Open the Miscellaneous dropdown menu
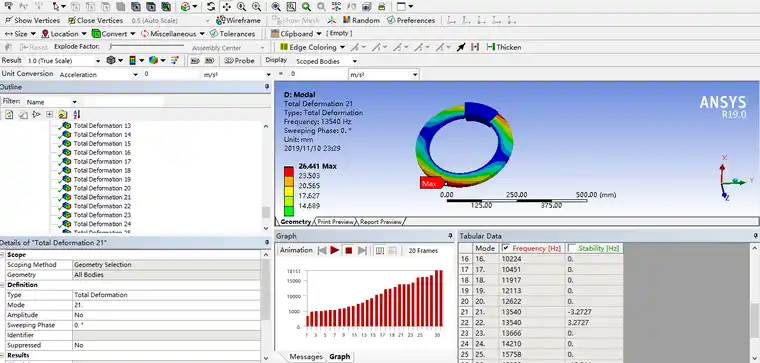 coord(173,34)
